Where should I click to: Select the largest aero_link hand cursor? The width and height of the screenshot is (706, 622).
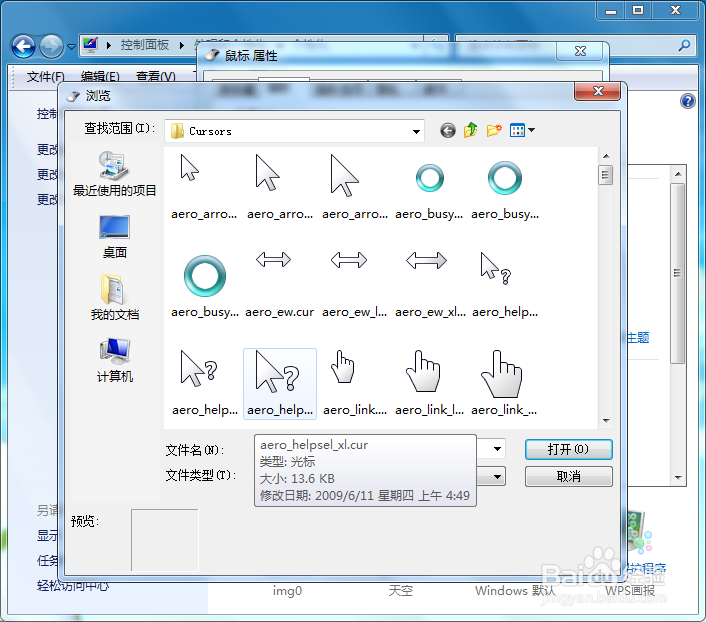pyautogui.click(x=504, y=384)
